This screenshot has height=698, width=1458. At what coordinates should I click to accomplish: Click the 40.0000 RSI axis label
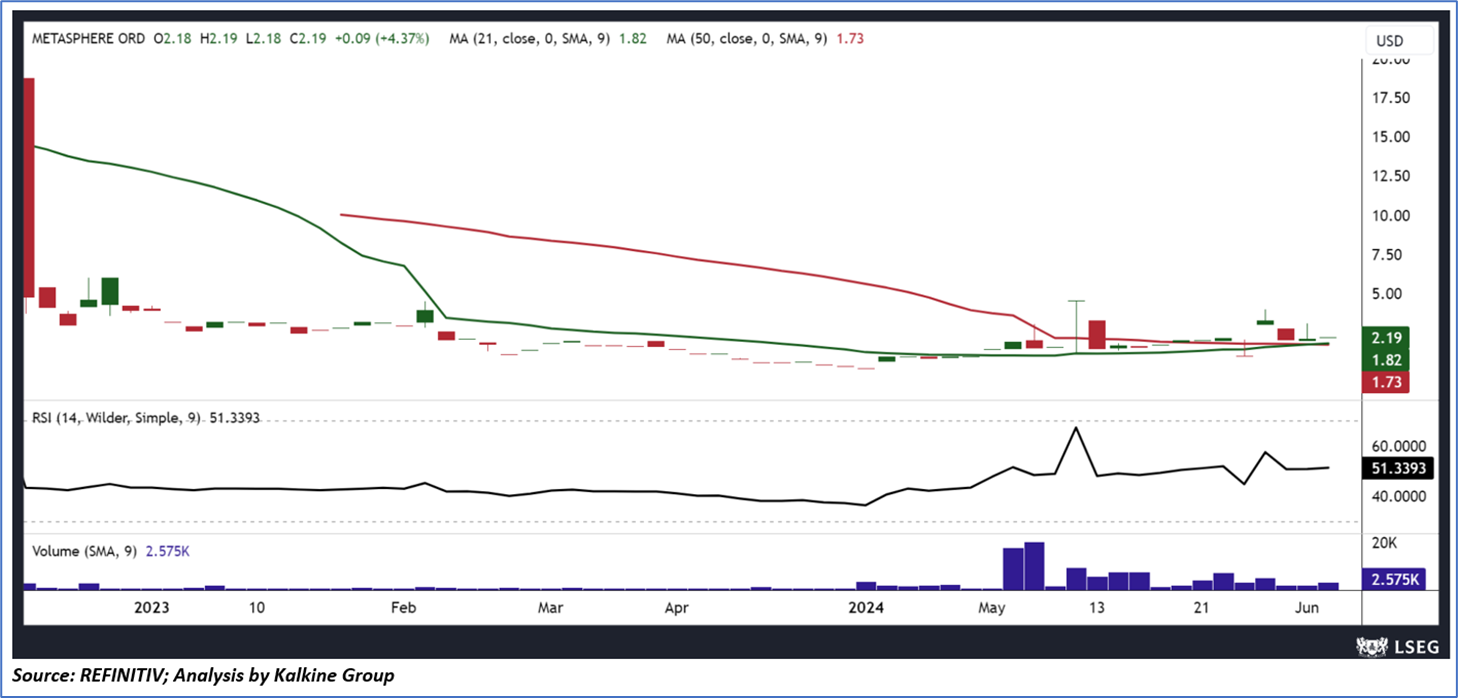pyautogui.click(x=1400, y=496)
